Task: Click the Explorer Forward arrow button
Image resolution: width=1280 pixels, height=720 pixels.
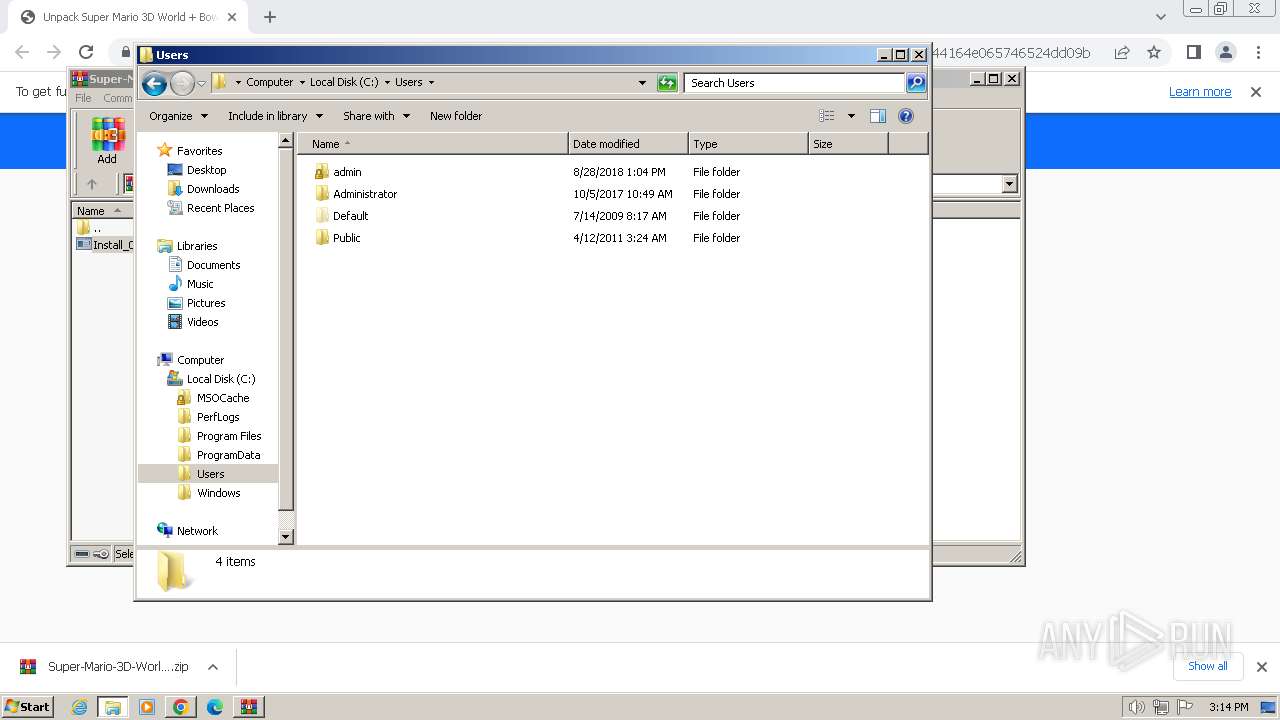Action: [x=182, y=83]
